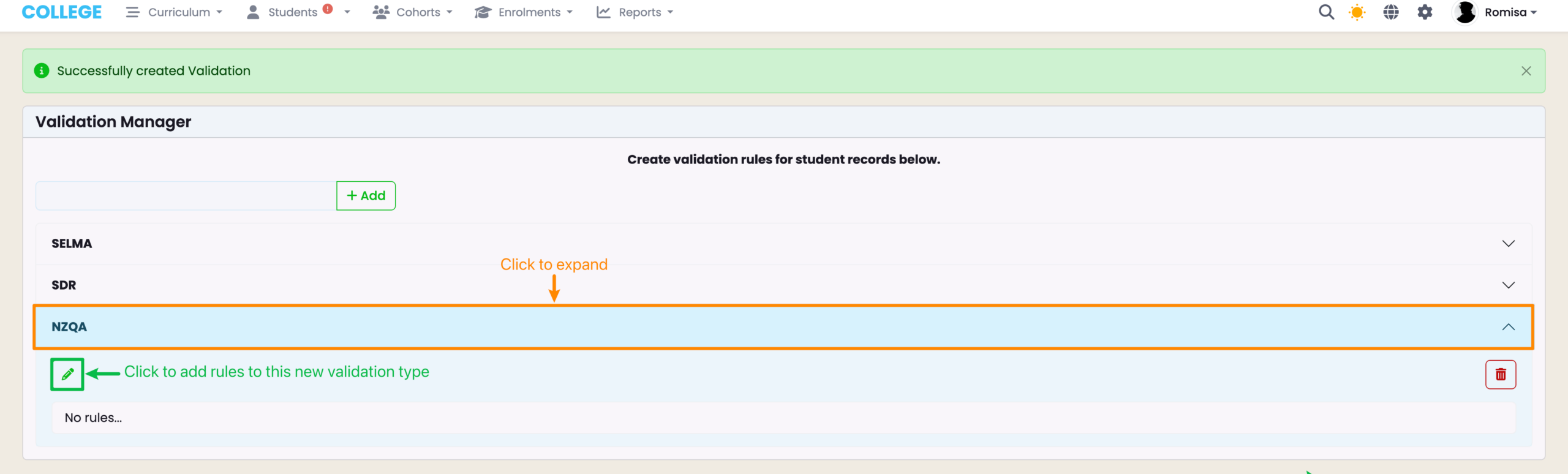The height and width of the screenshot is (474, 1568).
Task: Open the Reports dropdown menu
Action: point(635,12)
